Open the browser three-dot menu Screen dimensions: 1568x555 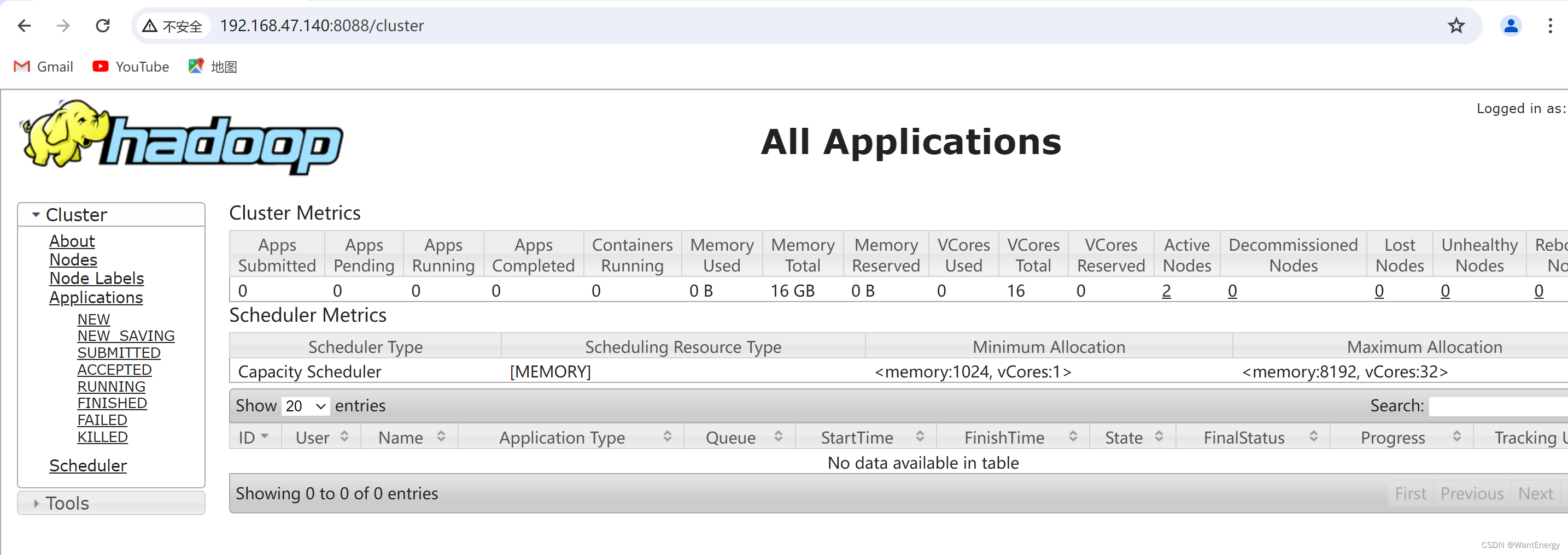click(1551, 26)
